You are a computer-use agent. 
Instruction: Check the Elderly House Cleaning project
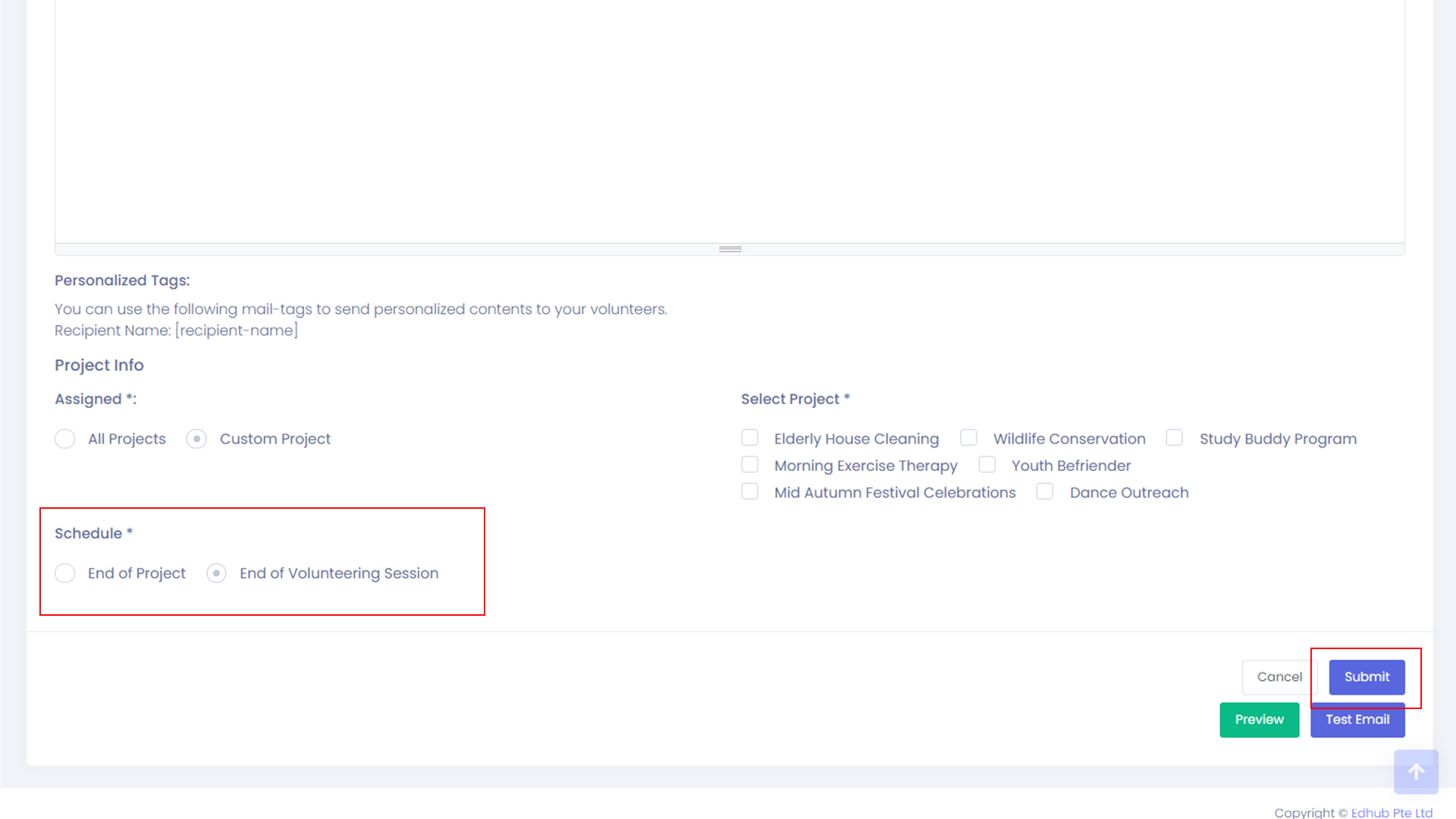click(750, 438)
